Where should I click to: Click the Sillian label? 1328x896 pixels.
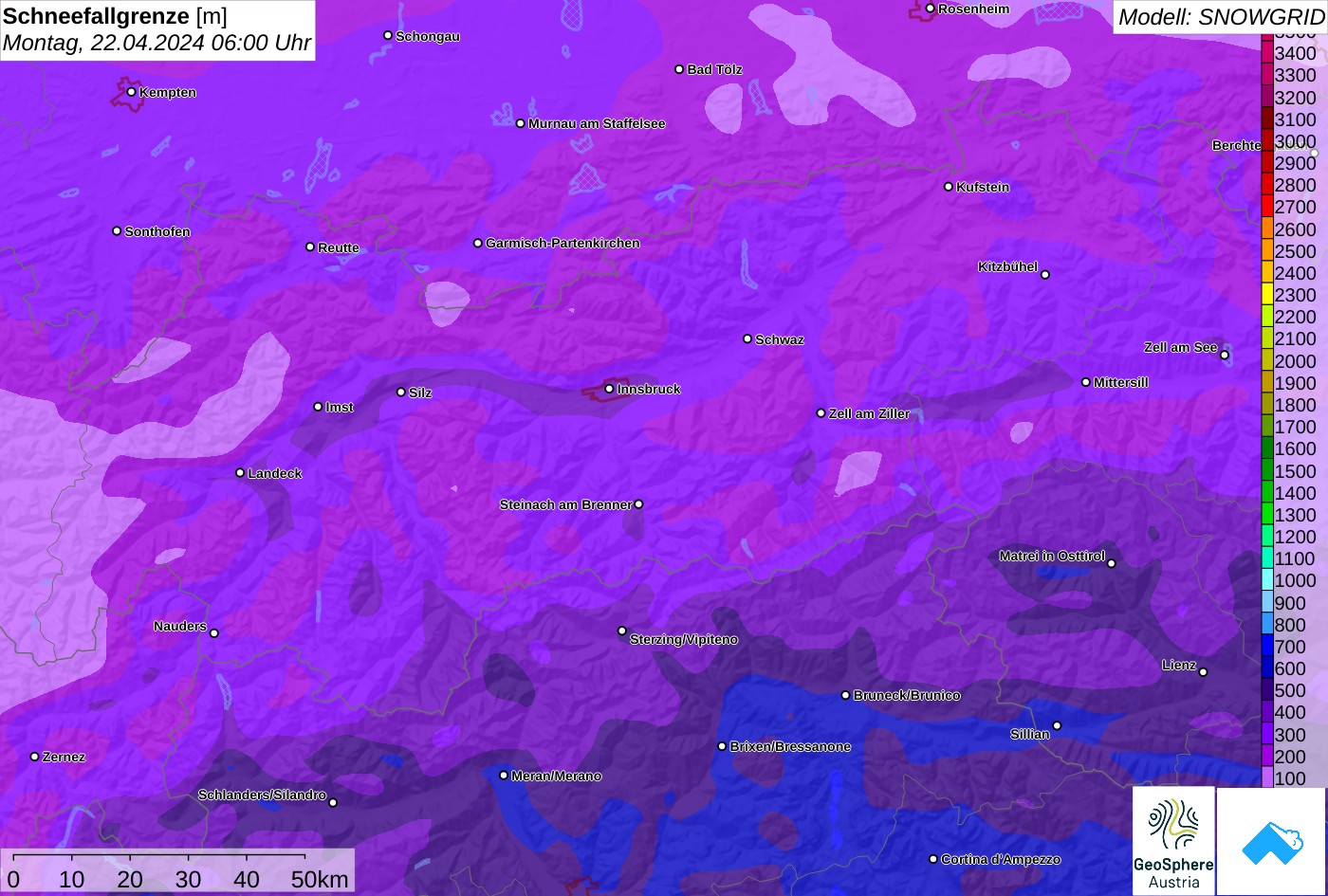[x=1030, y=734]
